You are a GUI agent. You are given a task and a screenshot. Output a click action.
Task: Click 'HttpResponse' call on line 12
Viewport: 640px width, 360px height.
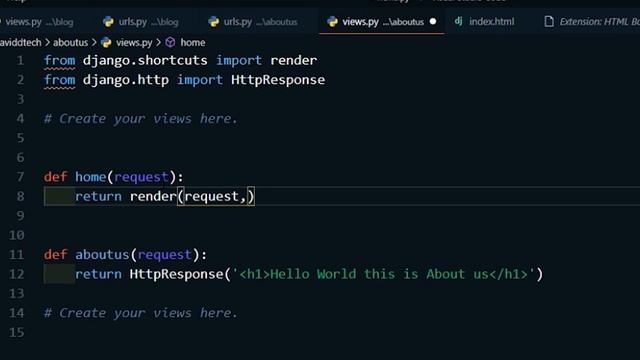(177, 274)
